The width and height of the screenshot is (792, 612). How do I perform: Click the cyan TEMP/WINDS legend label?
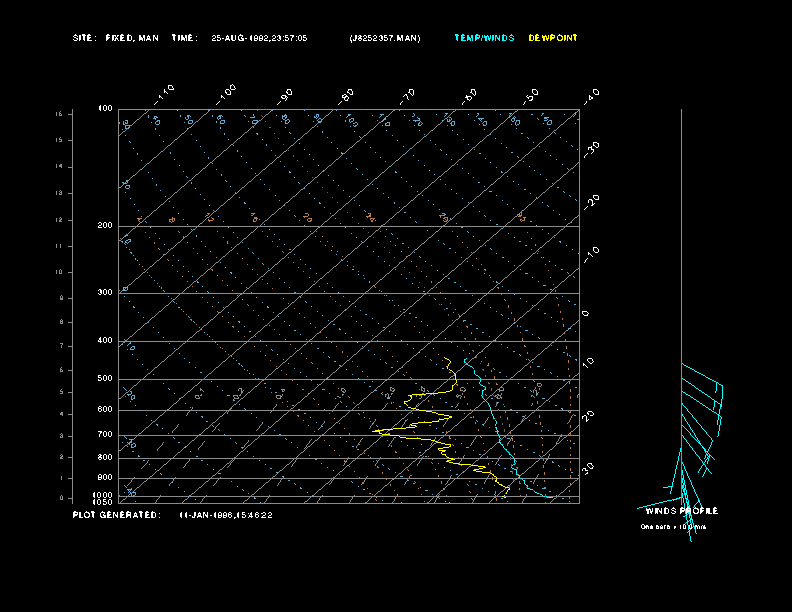484,38
